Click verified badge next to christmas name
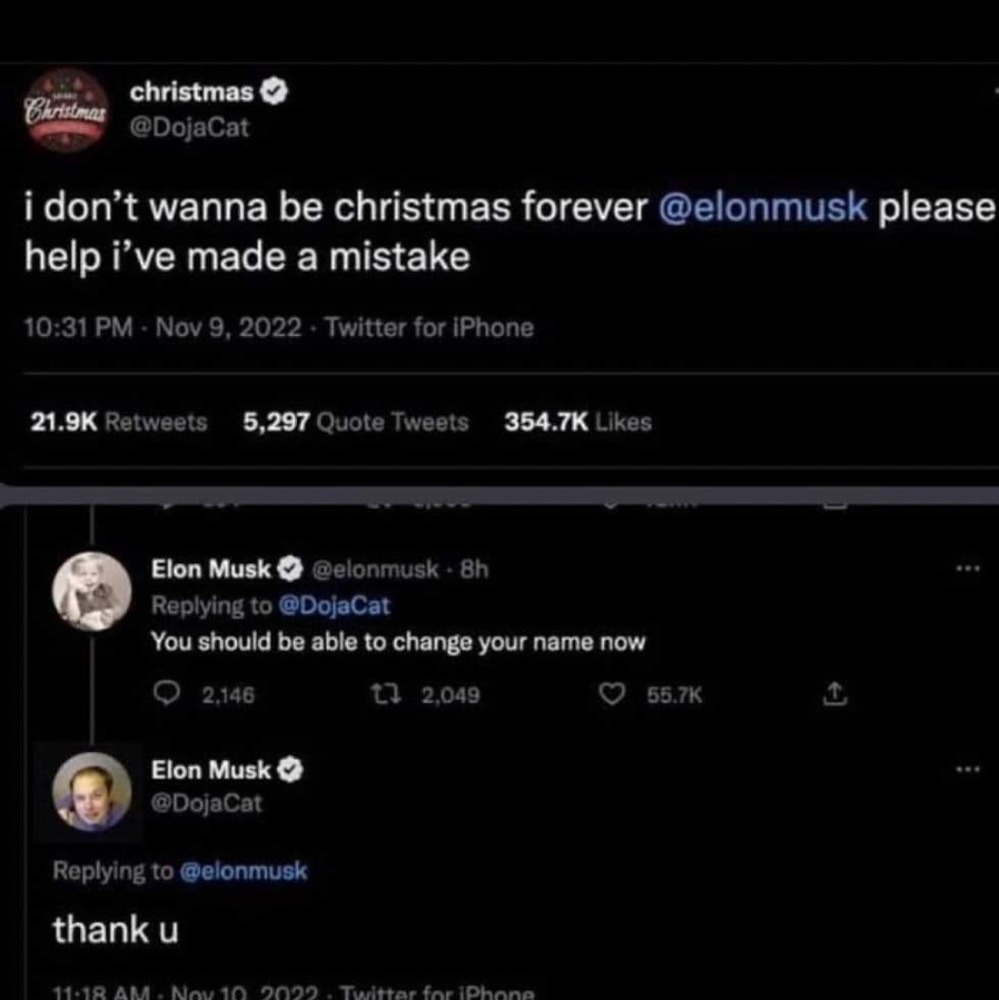Screen dimensions: 999x1000 pos(274,92)
